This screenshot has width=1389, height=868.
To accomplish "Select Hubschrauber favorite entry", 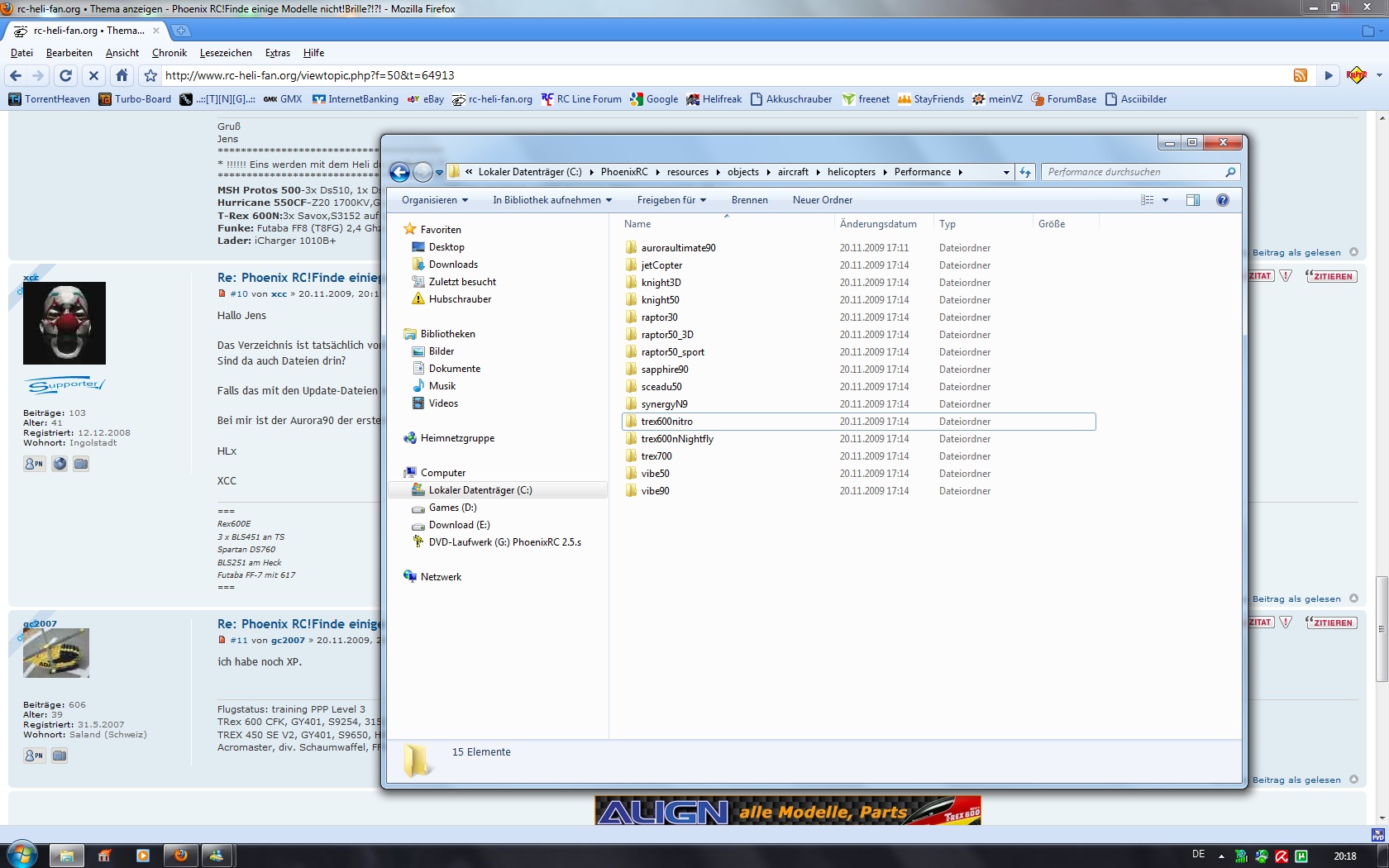I will point(460,299).
